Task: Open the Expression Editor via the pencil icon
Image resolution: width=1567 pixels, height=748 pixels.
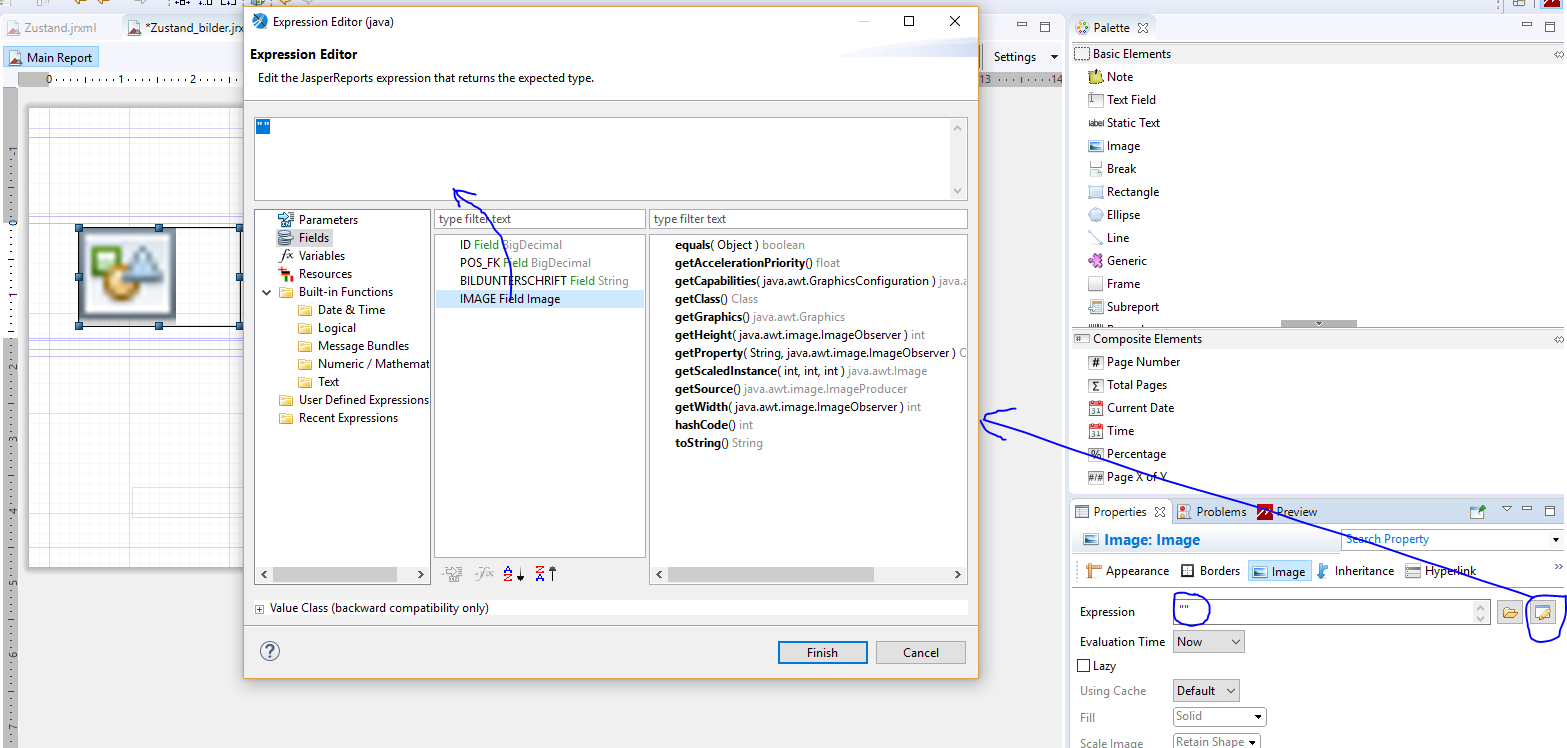Action: click(x=1545, y=612)
